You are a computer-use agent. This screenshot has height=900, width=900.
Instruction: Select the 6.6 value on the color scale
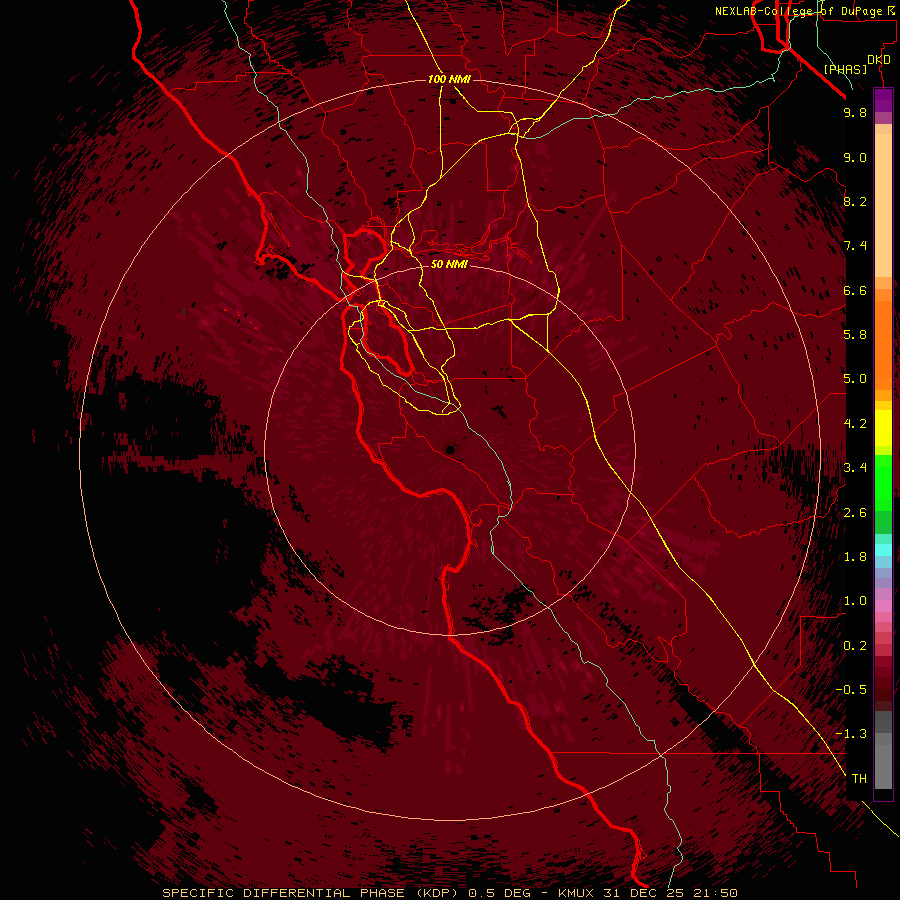click(855, 290)
